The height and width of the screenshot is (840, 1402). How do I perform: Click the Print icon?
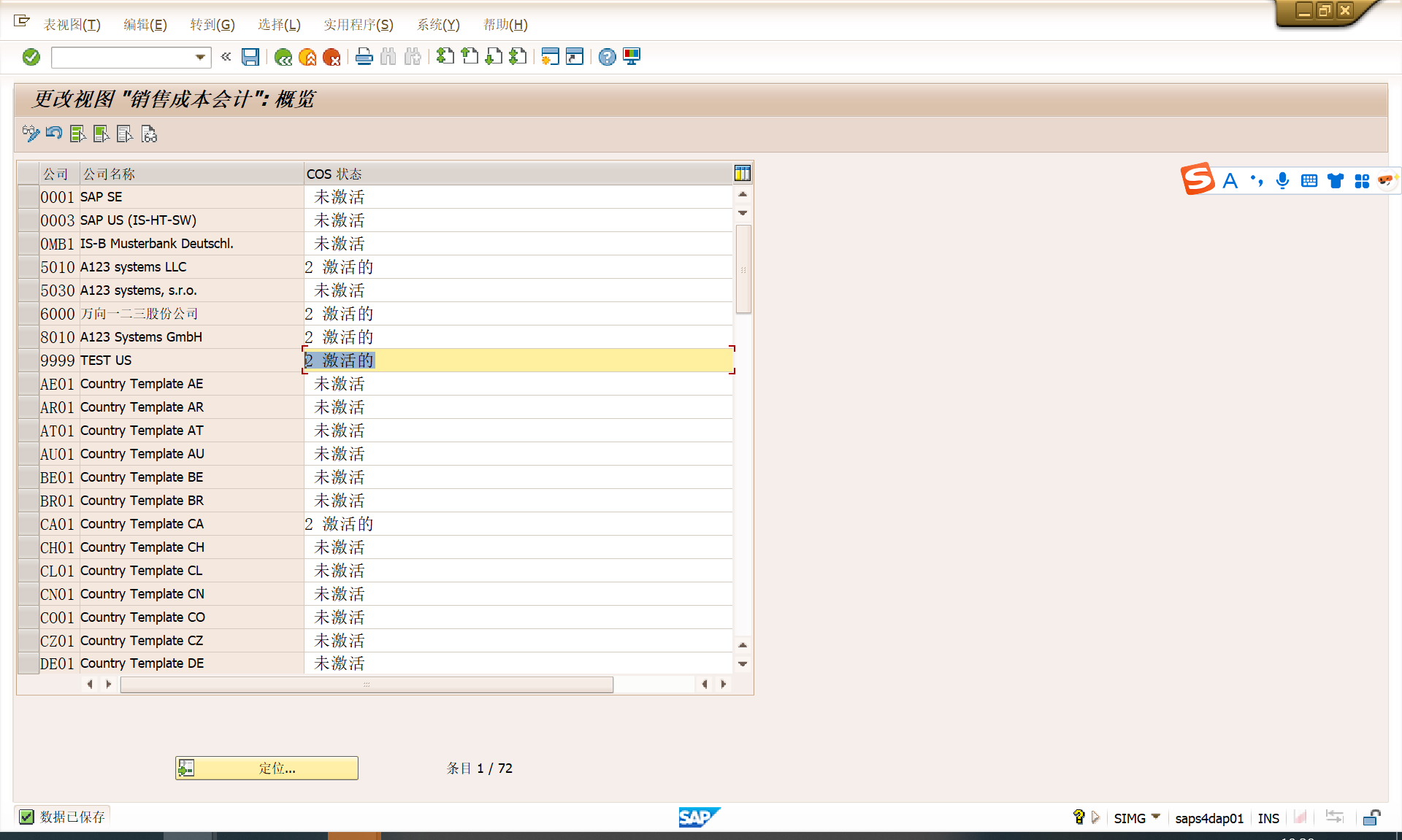click(x=364, y=57)
